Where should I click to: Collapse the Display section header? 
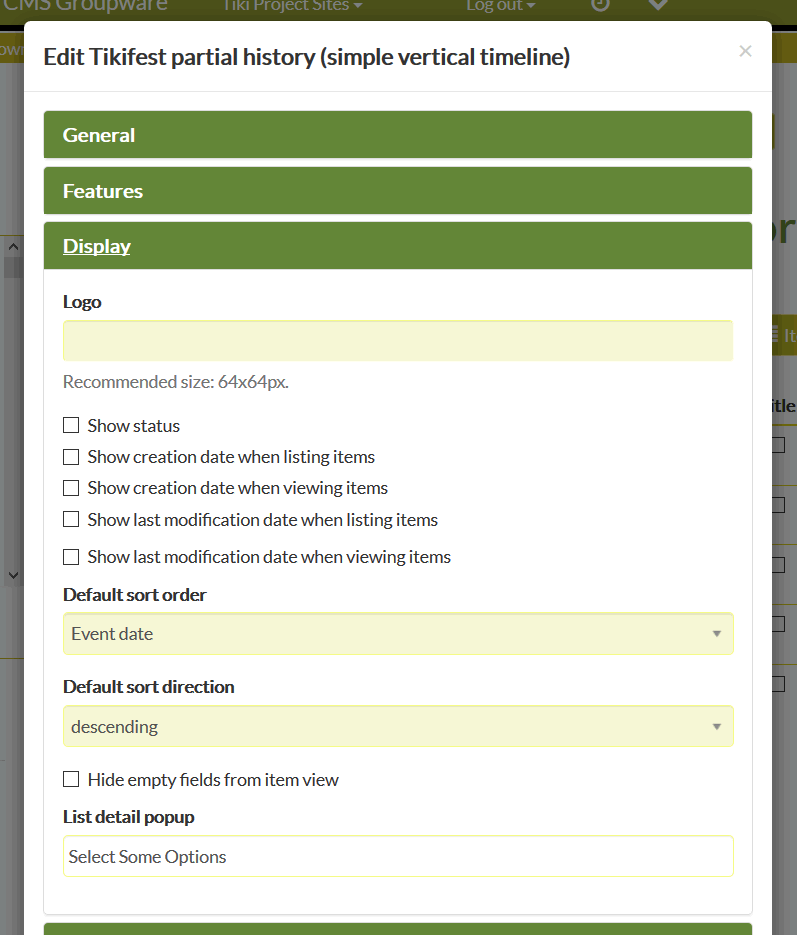click(x=398, y=246)
